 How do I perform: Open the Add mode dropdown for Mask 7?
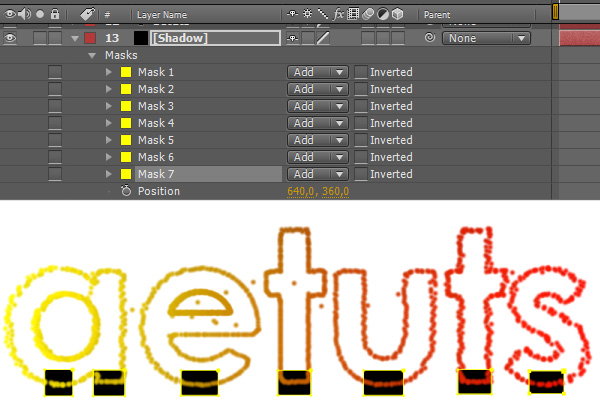point(318,174)
